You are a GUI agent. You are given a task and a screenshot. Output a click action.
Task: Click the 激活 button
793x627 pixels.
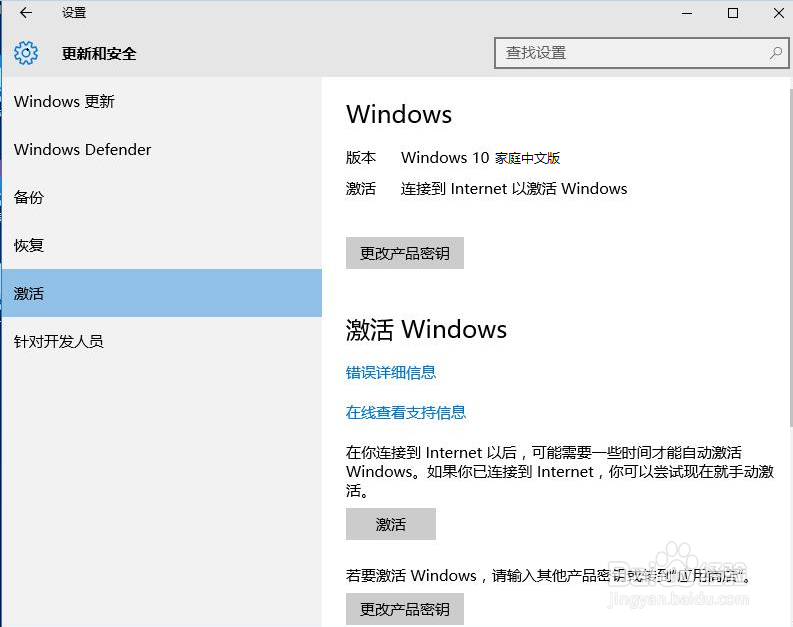coord(390,524)
